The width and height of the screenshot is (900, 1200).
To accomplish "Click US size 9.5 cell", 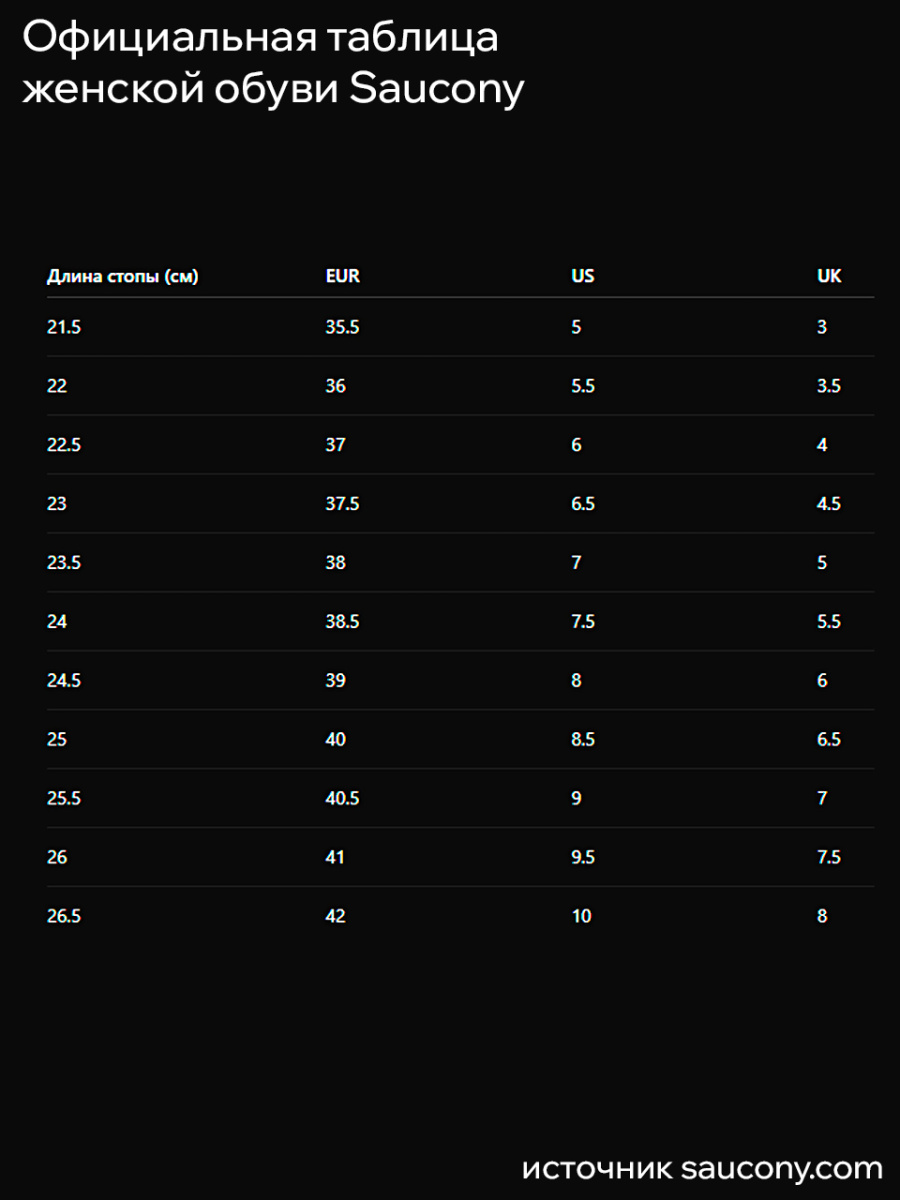I will coord(583,858).
